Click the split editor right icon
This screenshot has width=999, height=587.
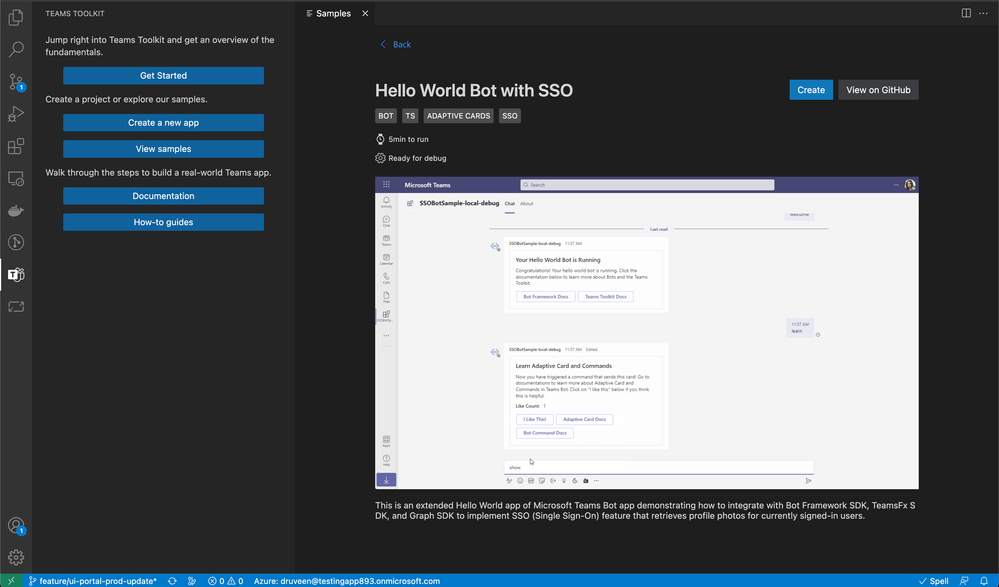pyautogui.click(x=966, y=13)
